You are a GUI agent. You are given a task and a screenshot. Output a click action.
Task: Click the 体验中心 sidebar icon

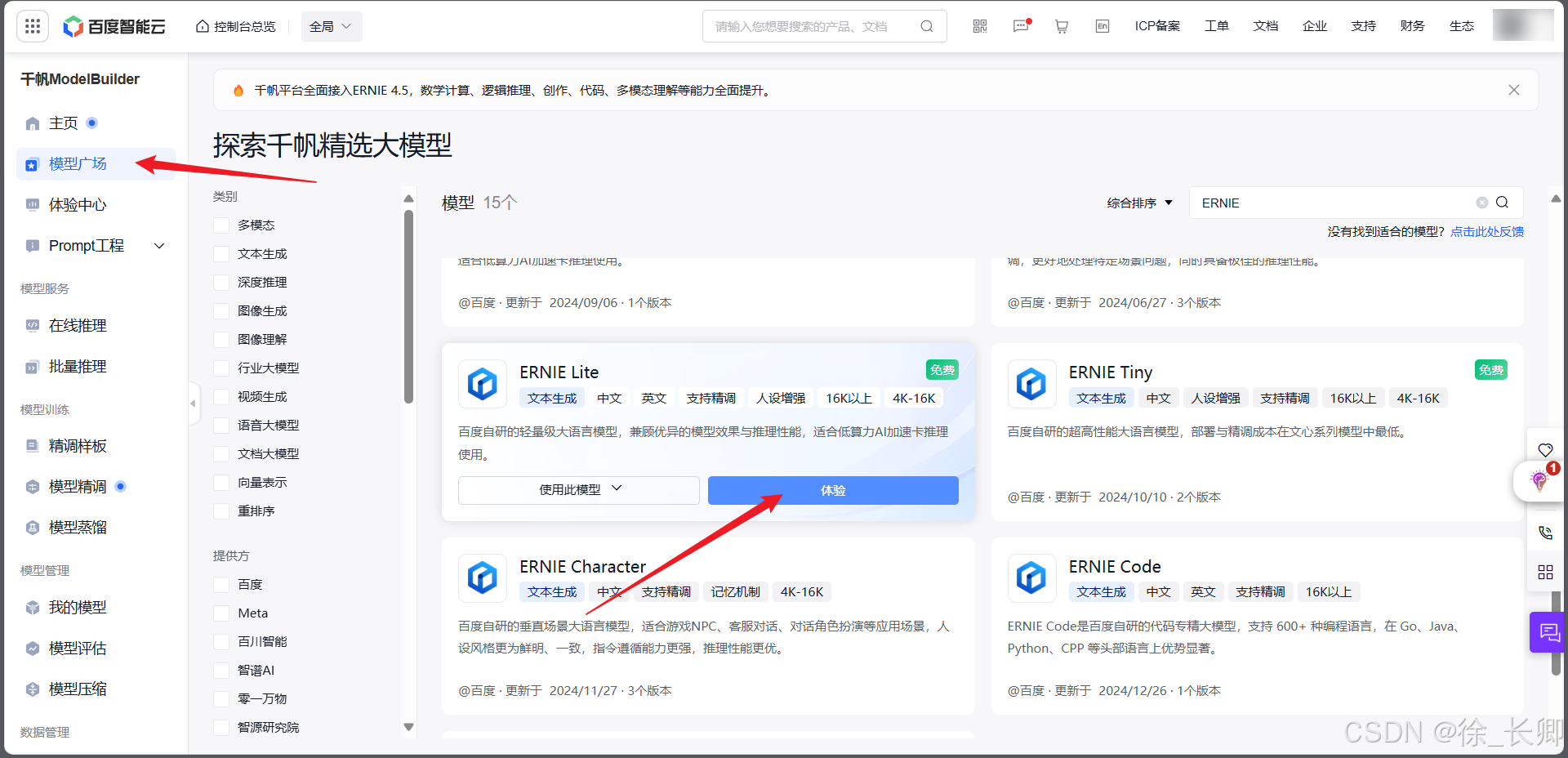coord(33,205)
